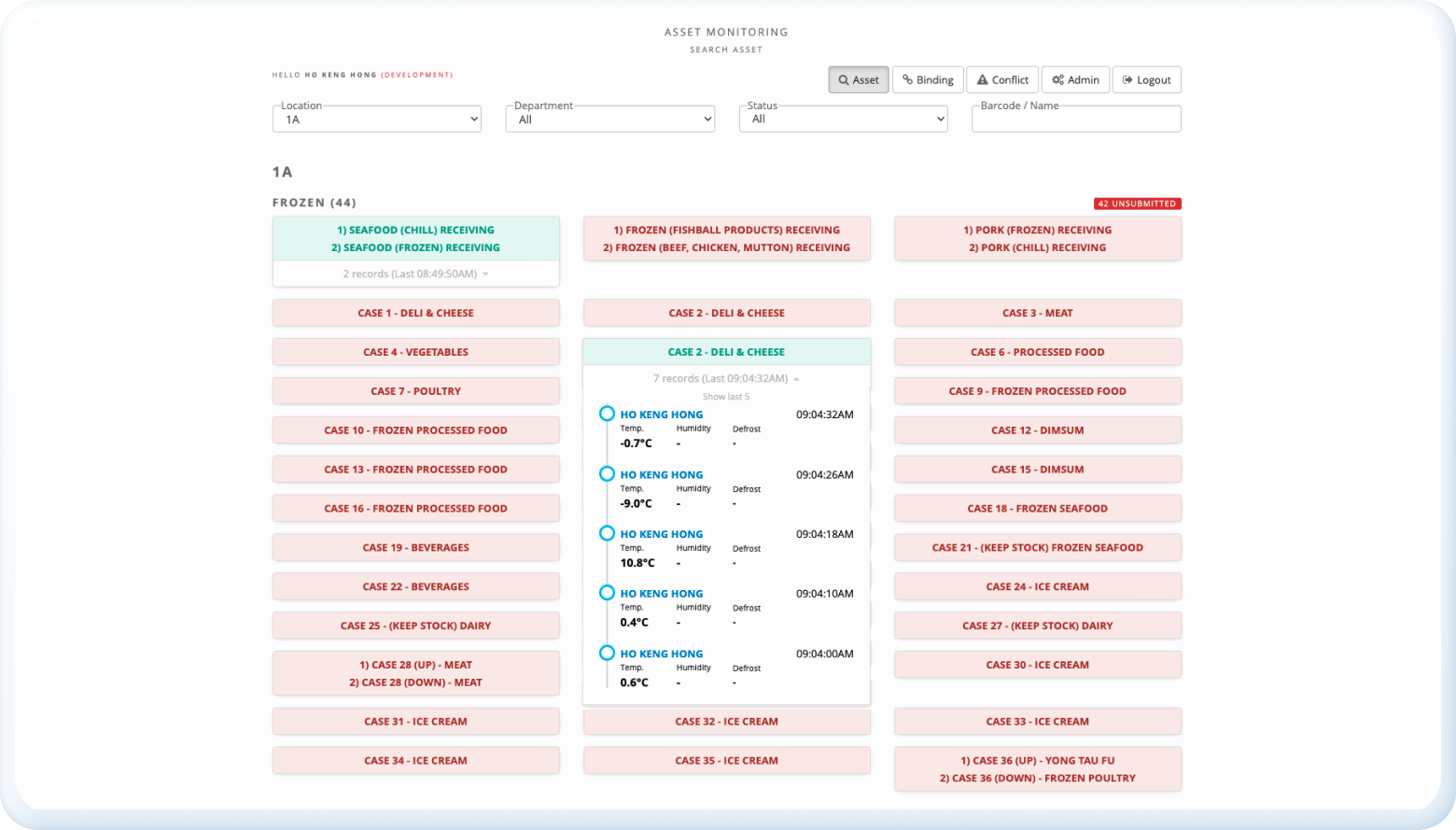This screenshot has height=830, width=1456.
Task: Select Case 30 - Ice Cream
Action: 1038,665
